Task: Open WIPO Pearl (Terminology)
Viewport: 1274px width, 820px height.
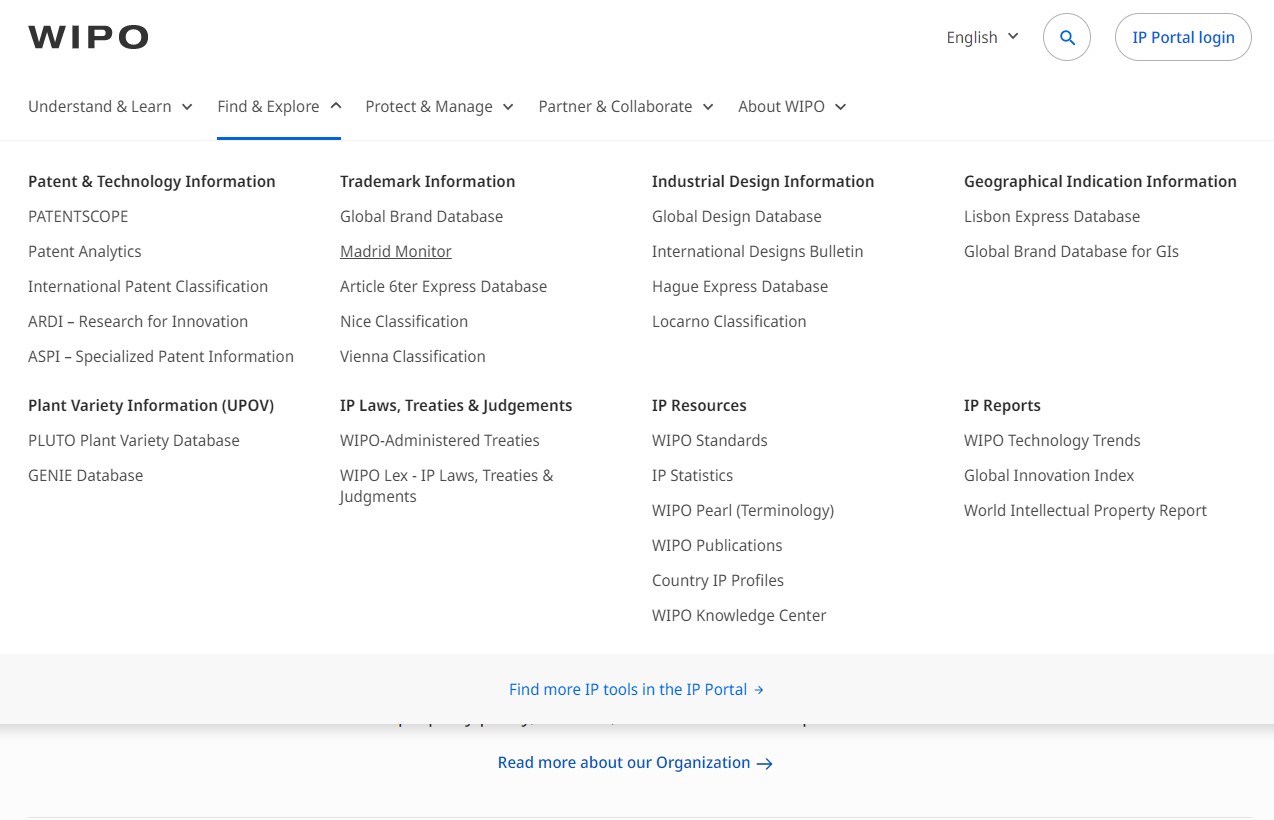Action: (743, 511)
